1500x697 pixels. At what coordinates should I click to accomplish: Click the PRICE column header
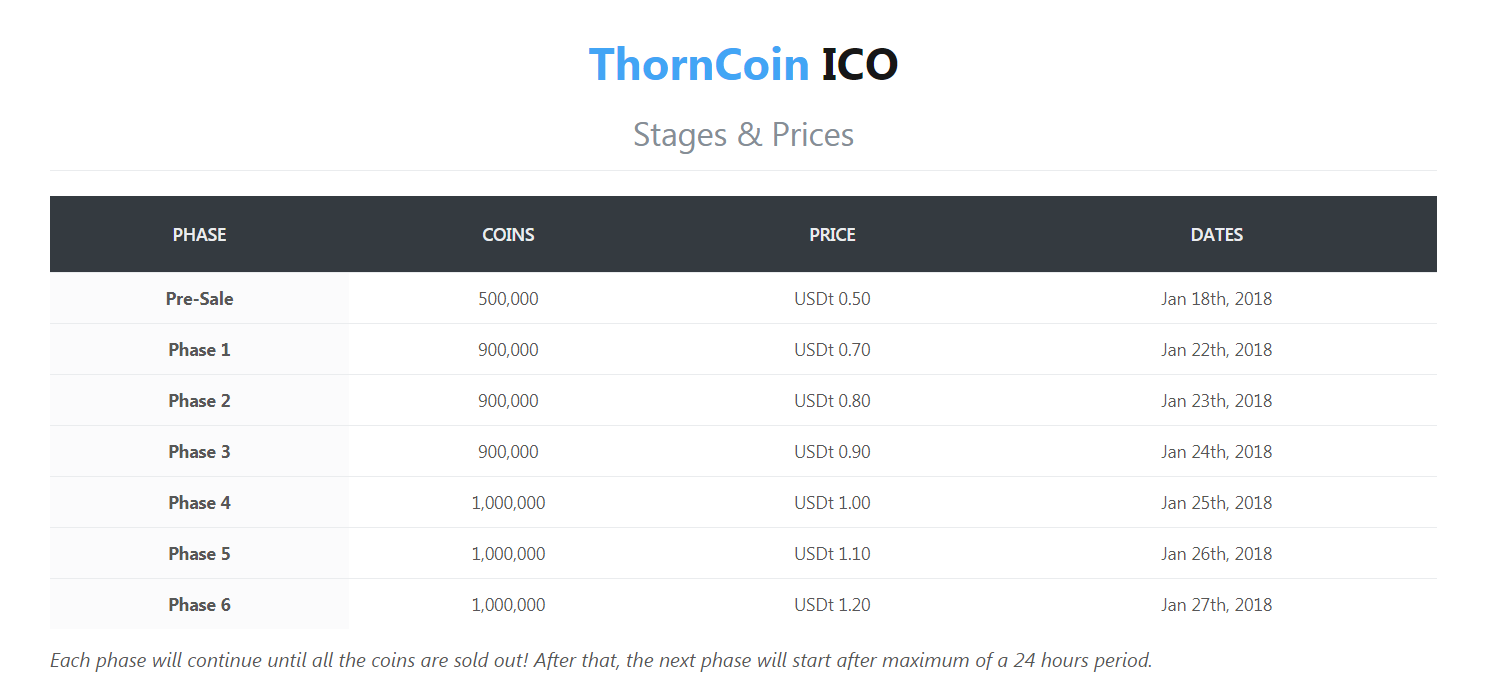[x=832, y=235]
